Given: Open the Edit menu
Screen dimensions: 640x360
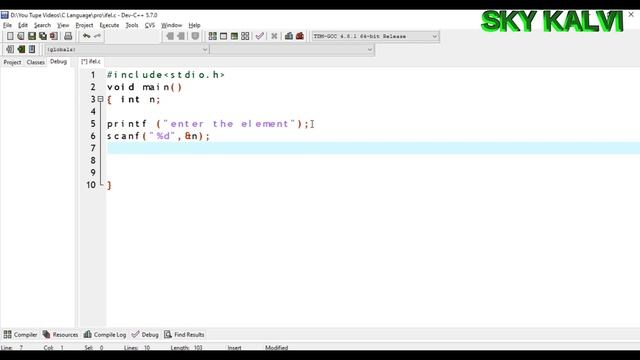Looking at the screenshot, I should (x=23, y=25).
